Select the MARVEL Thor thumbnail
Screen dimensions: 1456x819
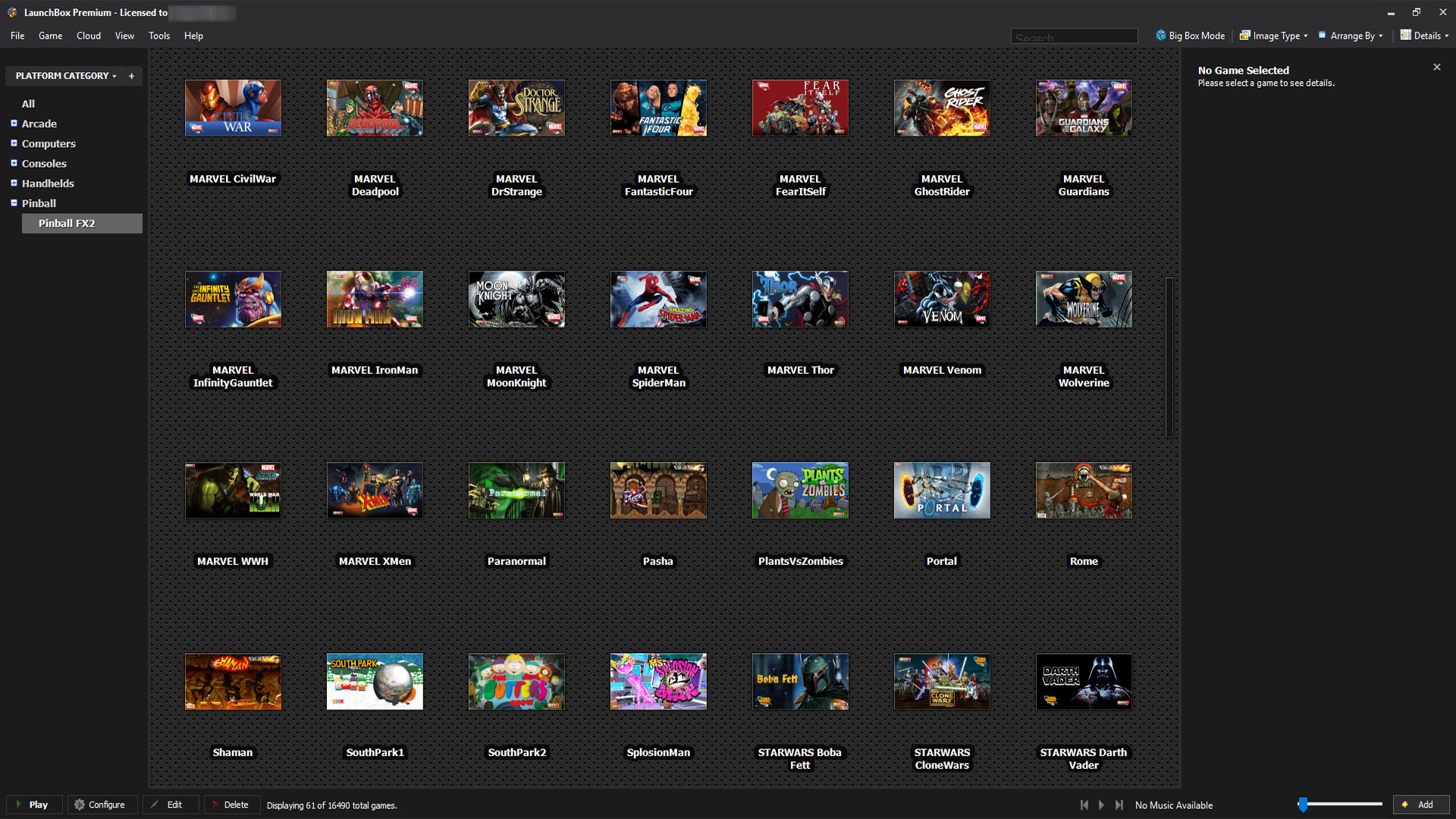pos(800,300)
